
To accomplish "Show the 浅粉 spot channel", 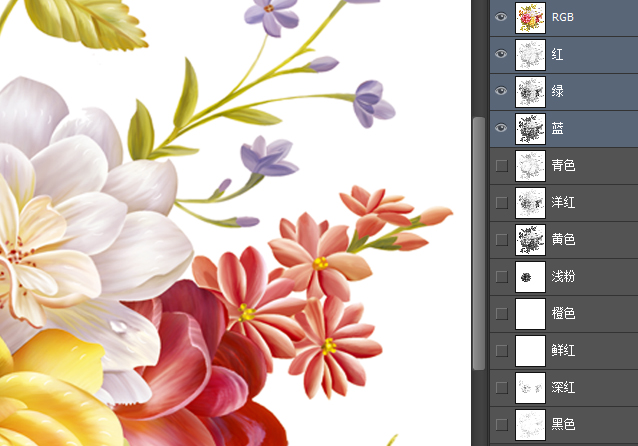I will (x=502, y=277).
